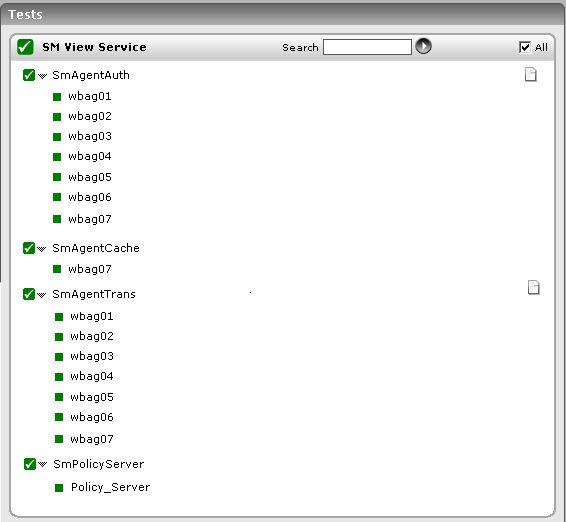Select wbag07 under SmAgentTrans
This screenshot has height=522, width=566.
tap(92, 439)
